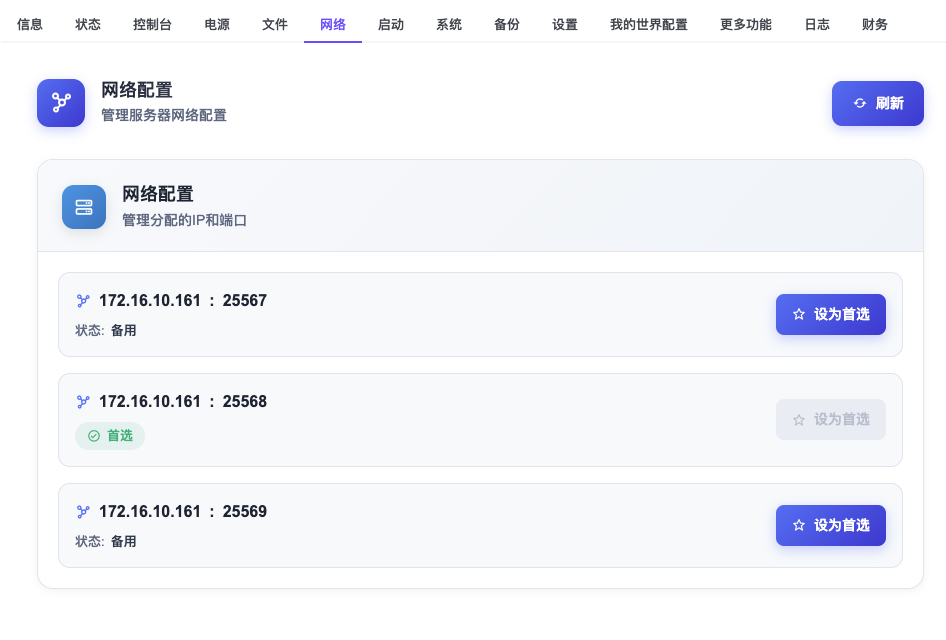Go to the 财务 tab
Image resolution: width=946 pixels, height=640 pixels.
pos(874,24)
